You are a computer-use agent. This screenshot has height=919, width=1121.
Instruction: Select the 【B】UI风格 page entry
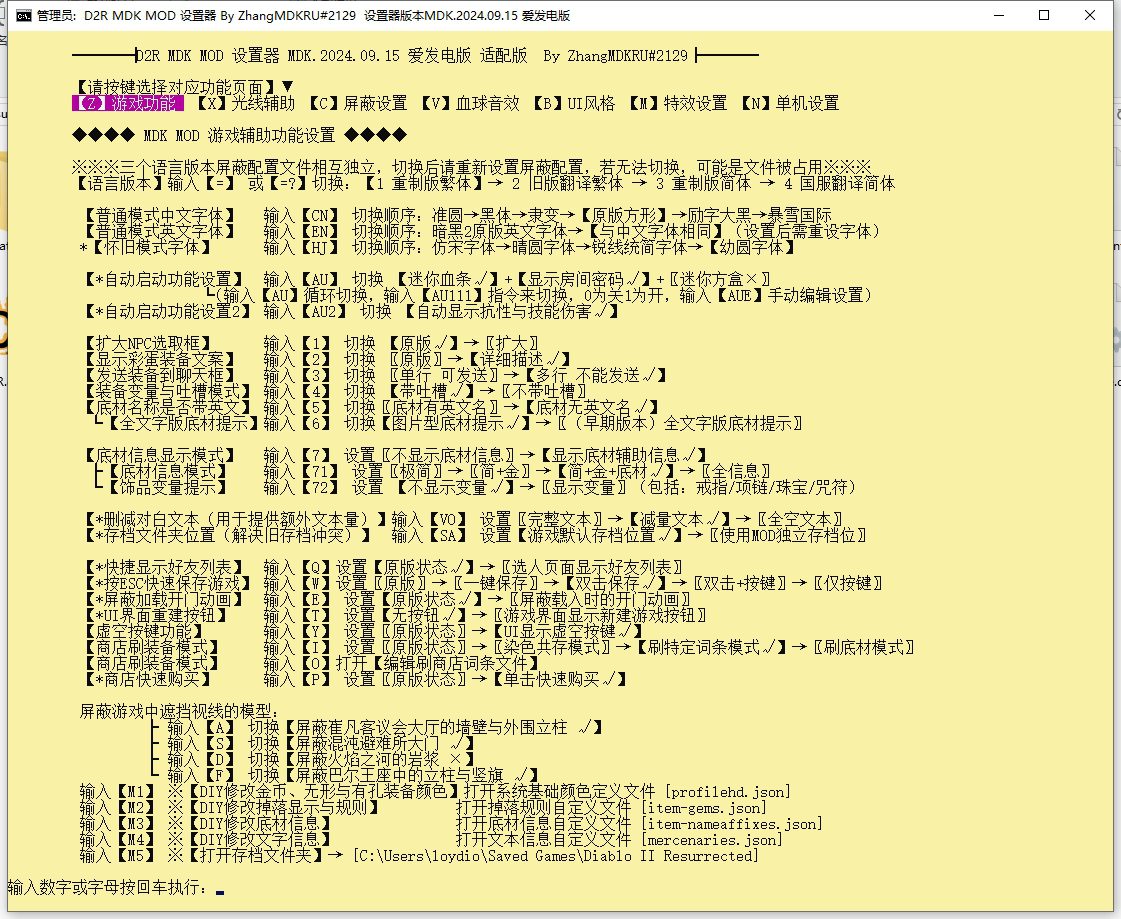coord(575,103)
